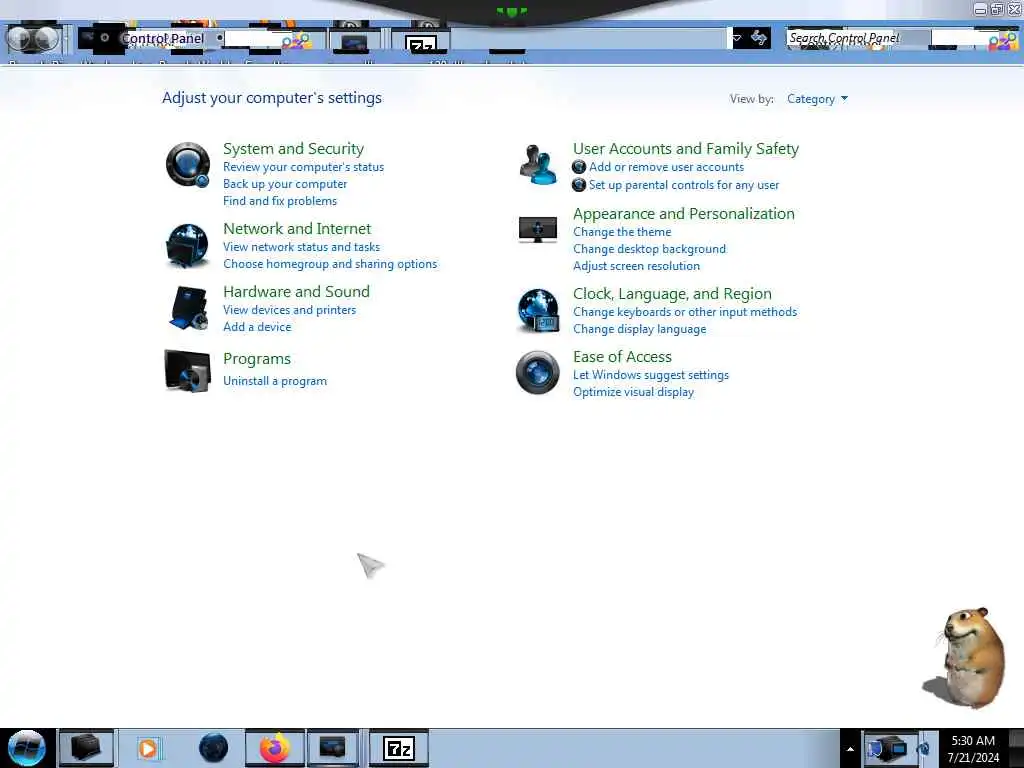1024x768 pixels.
Task: Open Network and Internet heading link
Action: [297, 229]
